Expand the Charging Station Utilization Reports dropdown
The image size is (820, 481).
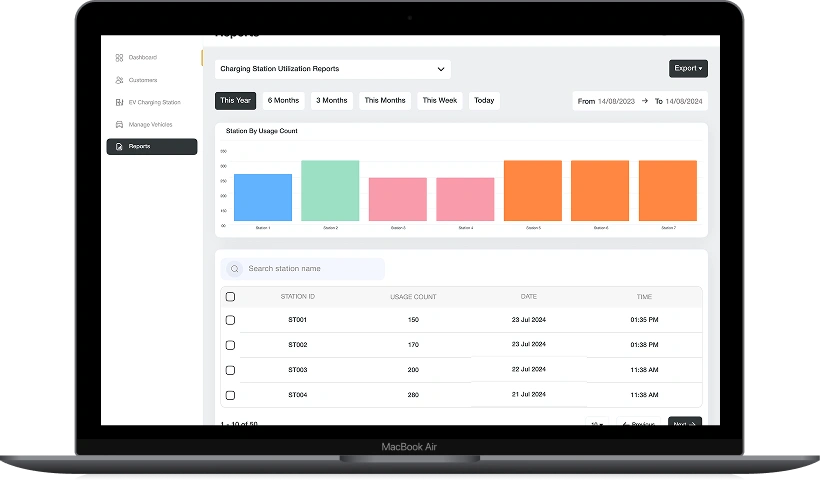coord(440,69)
